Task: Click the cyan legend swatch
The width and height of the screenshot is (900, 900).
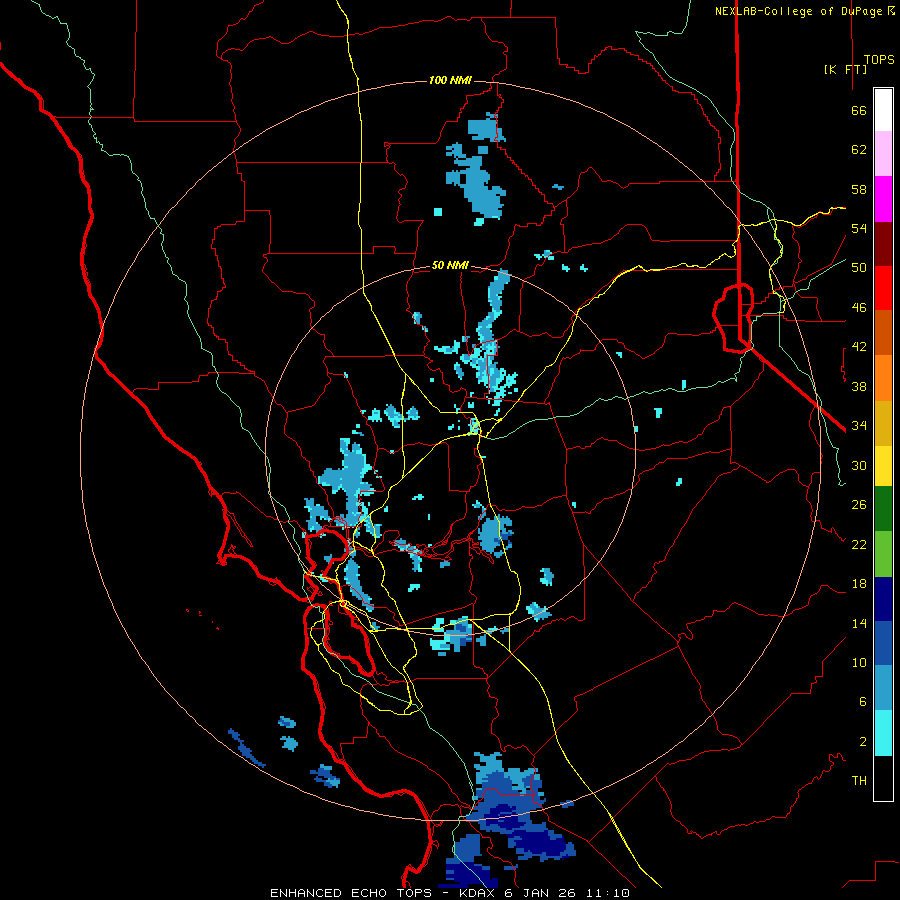Action: tap(883, 733)
